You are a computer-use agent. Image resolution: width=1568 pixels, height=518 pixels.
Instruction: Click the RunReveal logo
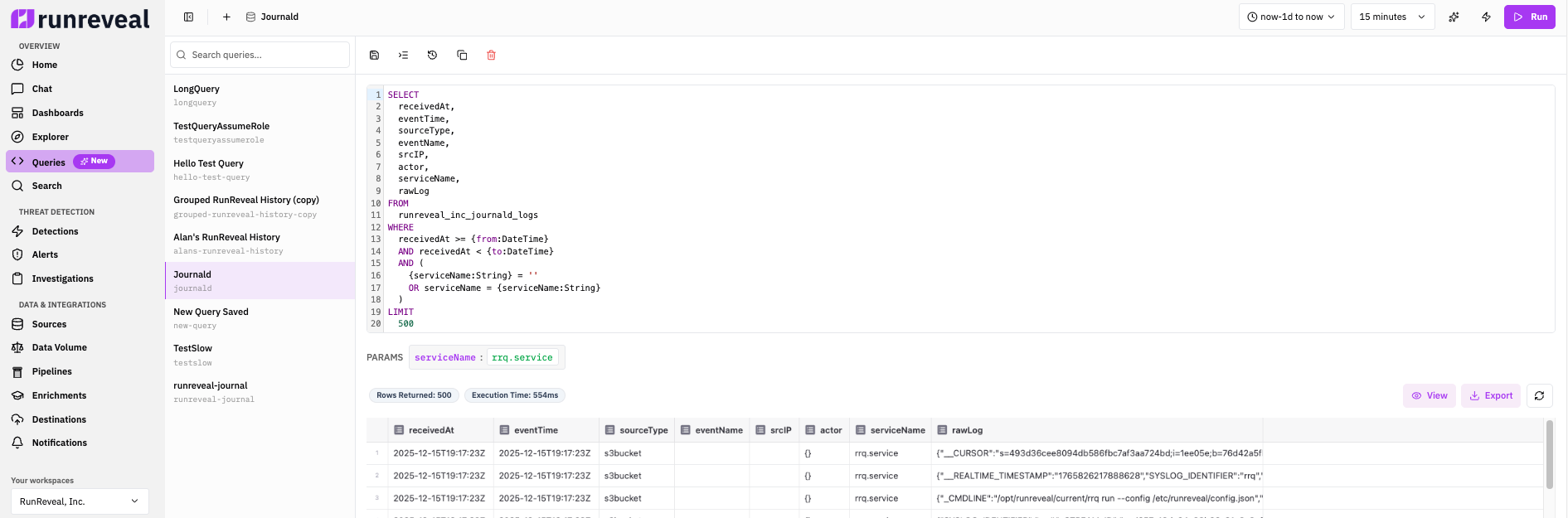click(x=80, y=18)
